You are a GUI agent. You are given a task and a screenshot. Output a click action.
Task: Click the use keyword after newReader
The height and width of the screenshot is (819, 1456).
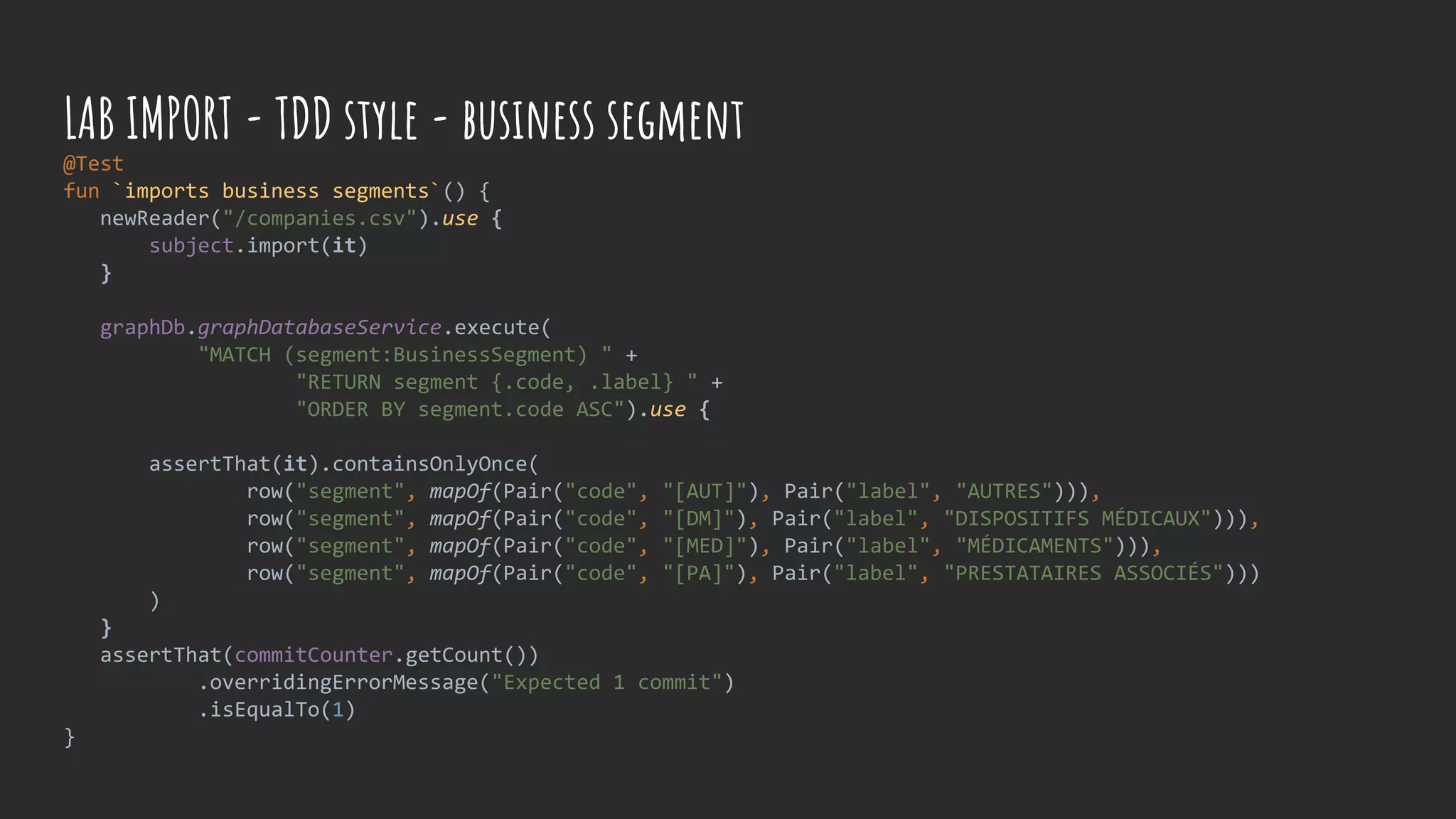pos(460,219)
